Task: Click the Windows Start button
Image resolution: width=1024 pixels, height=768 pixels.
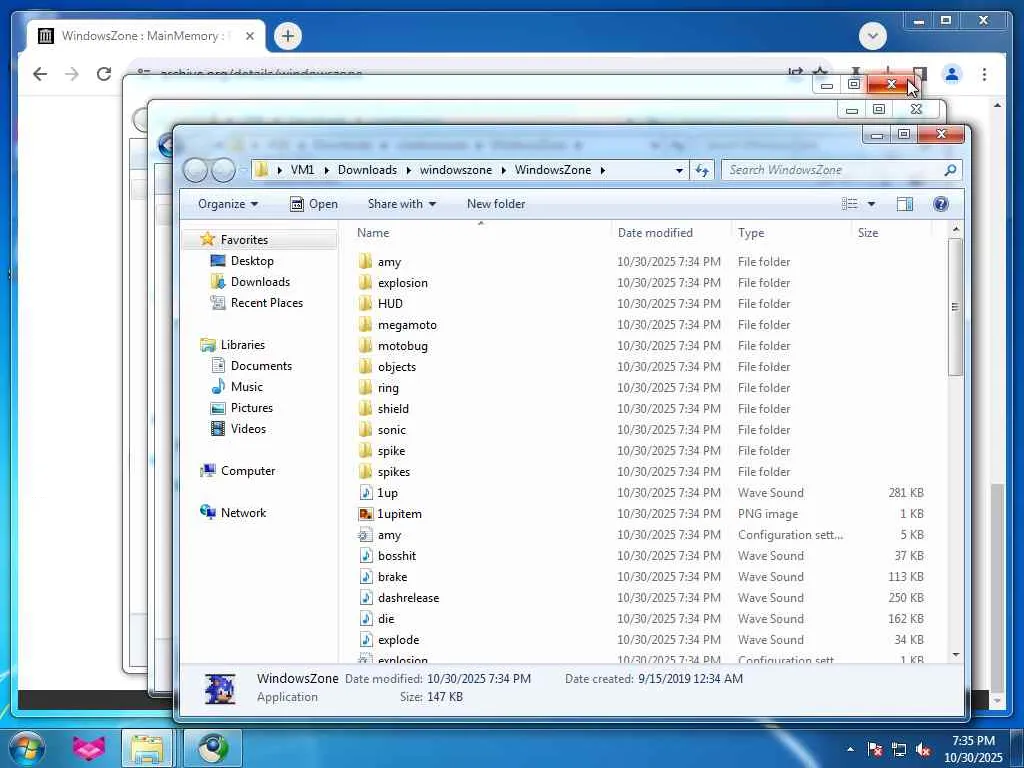Action: (26, 748)
